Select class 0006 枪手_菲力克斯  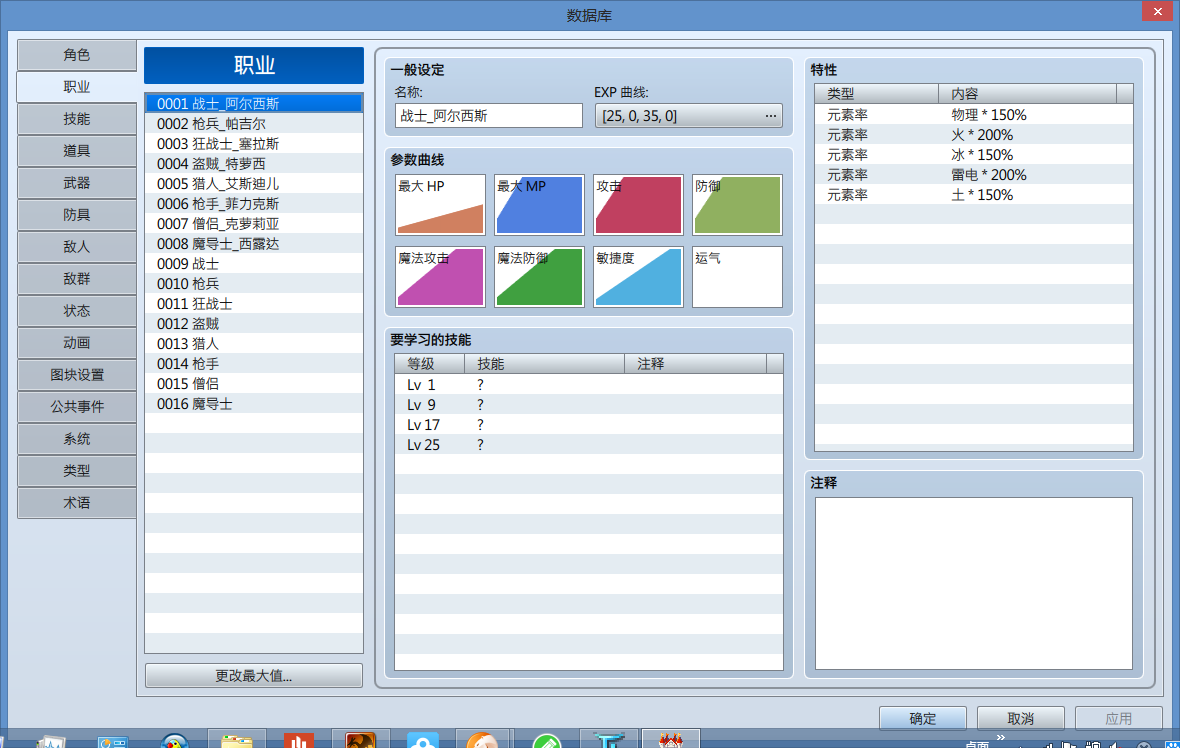coord(254,204)
